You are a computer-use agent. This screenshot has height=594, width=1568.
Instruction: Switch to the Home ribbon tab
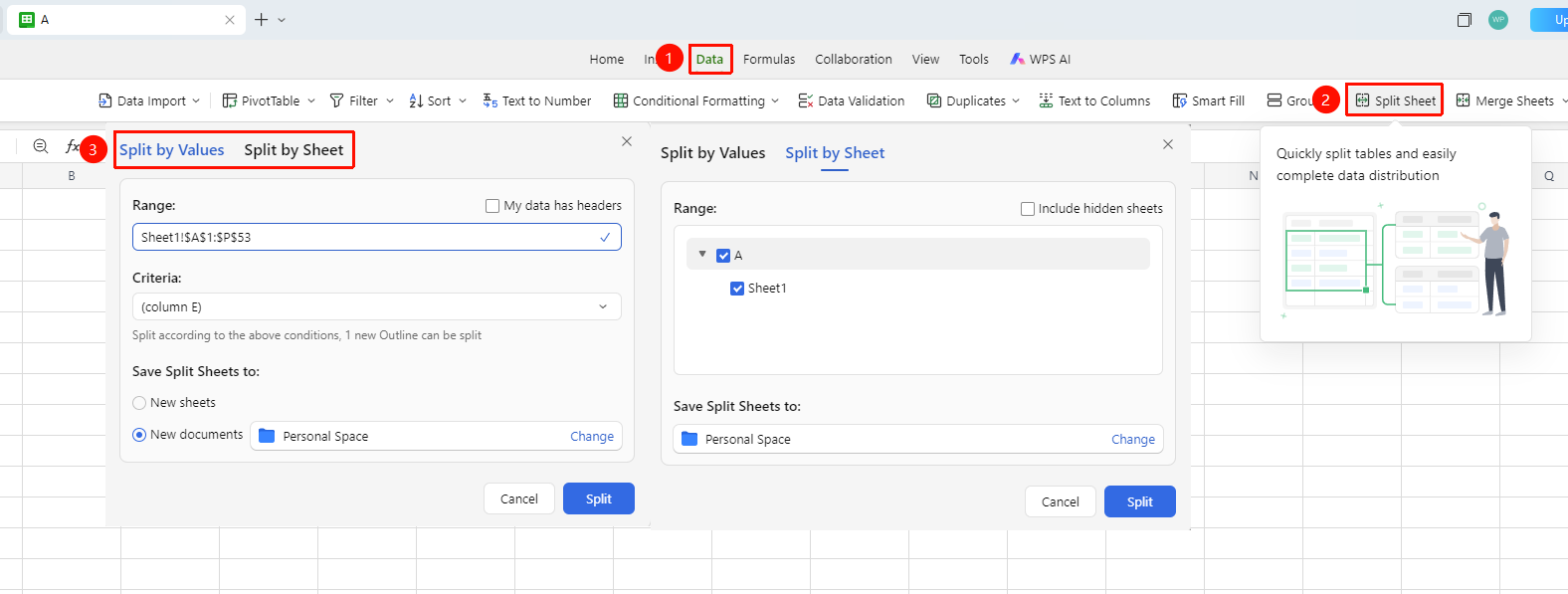(607, 59)
